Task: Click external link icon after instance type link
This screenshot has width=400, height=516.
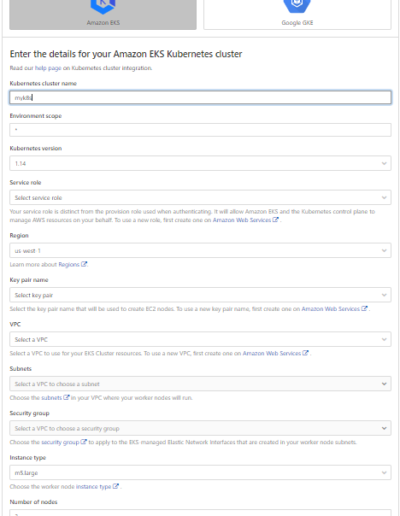Action: pos(116,486)
